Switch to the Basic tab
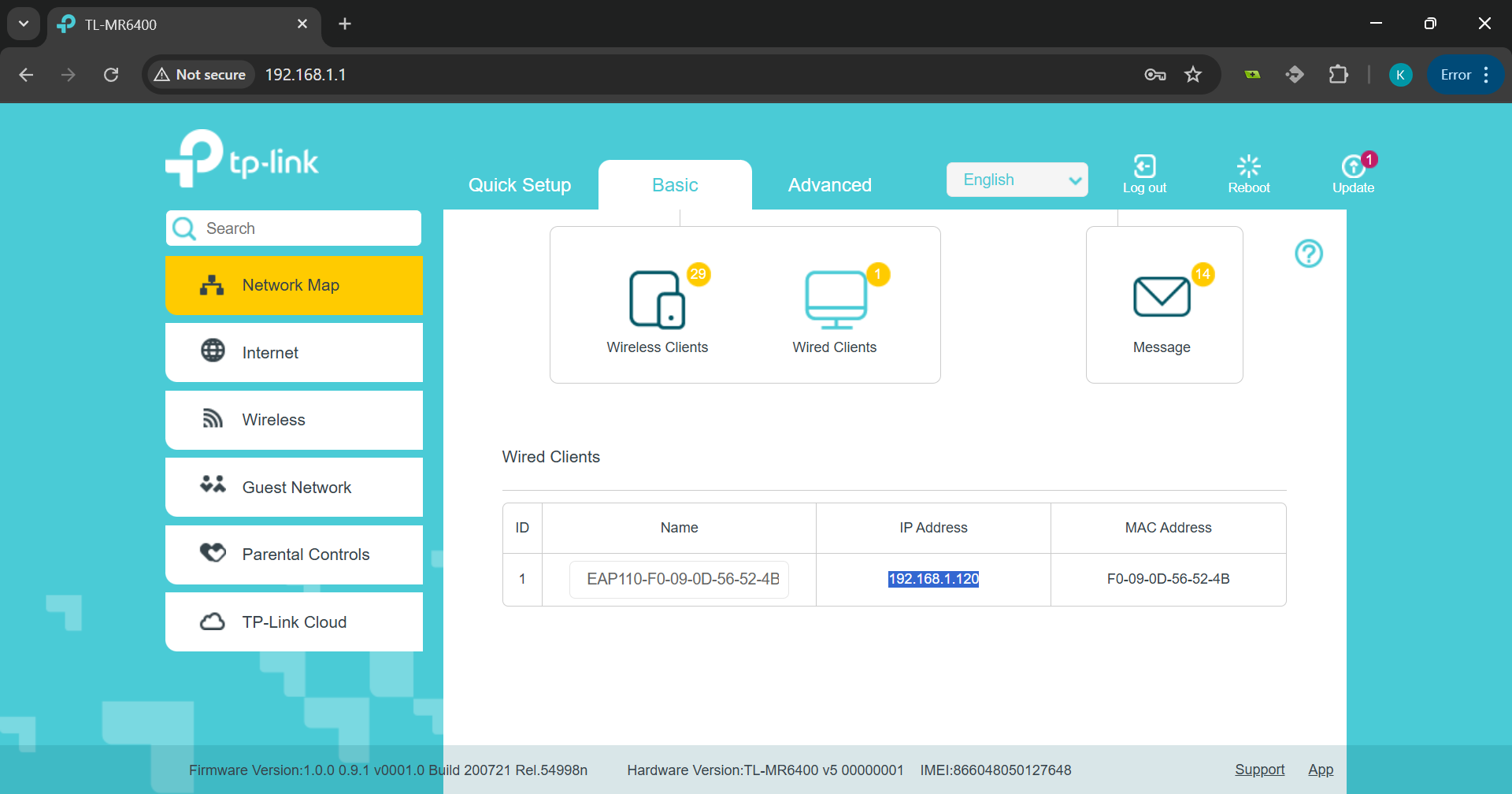Viewport: 1512px width, 794px height. [675, 185]
